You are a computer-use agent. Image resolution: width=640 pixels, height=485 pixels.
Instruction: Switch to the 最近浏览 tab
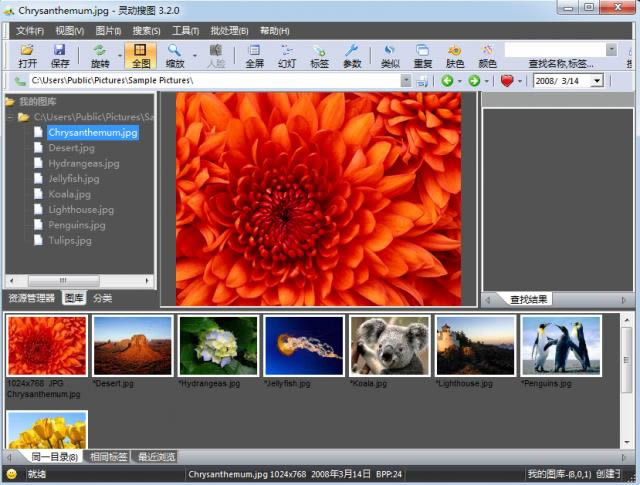pos(157,457)
